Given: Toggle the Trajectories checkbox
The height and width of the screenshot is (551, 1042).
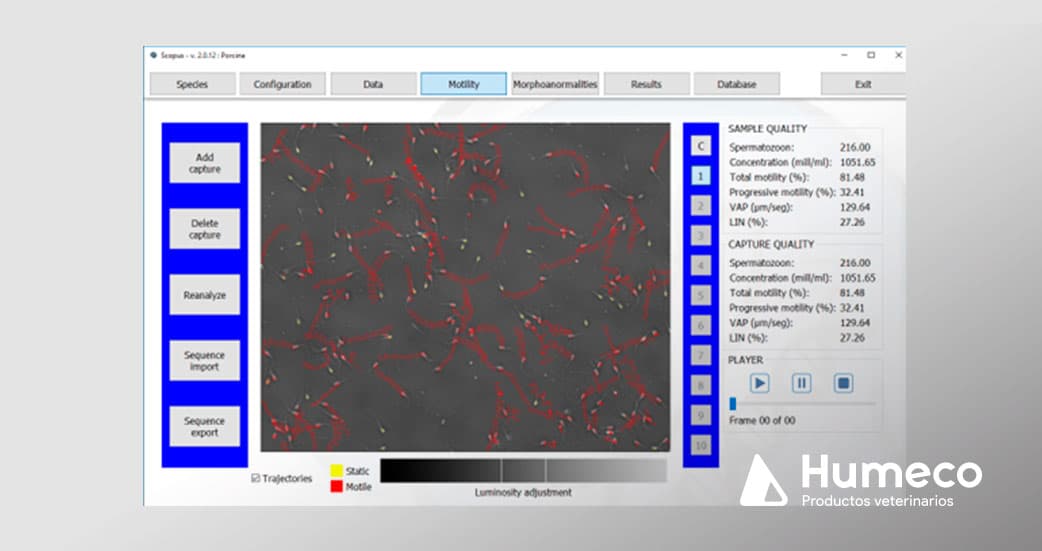Looking at the screenshot, I should coord(257,478).
